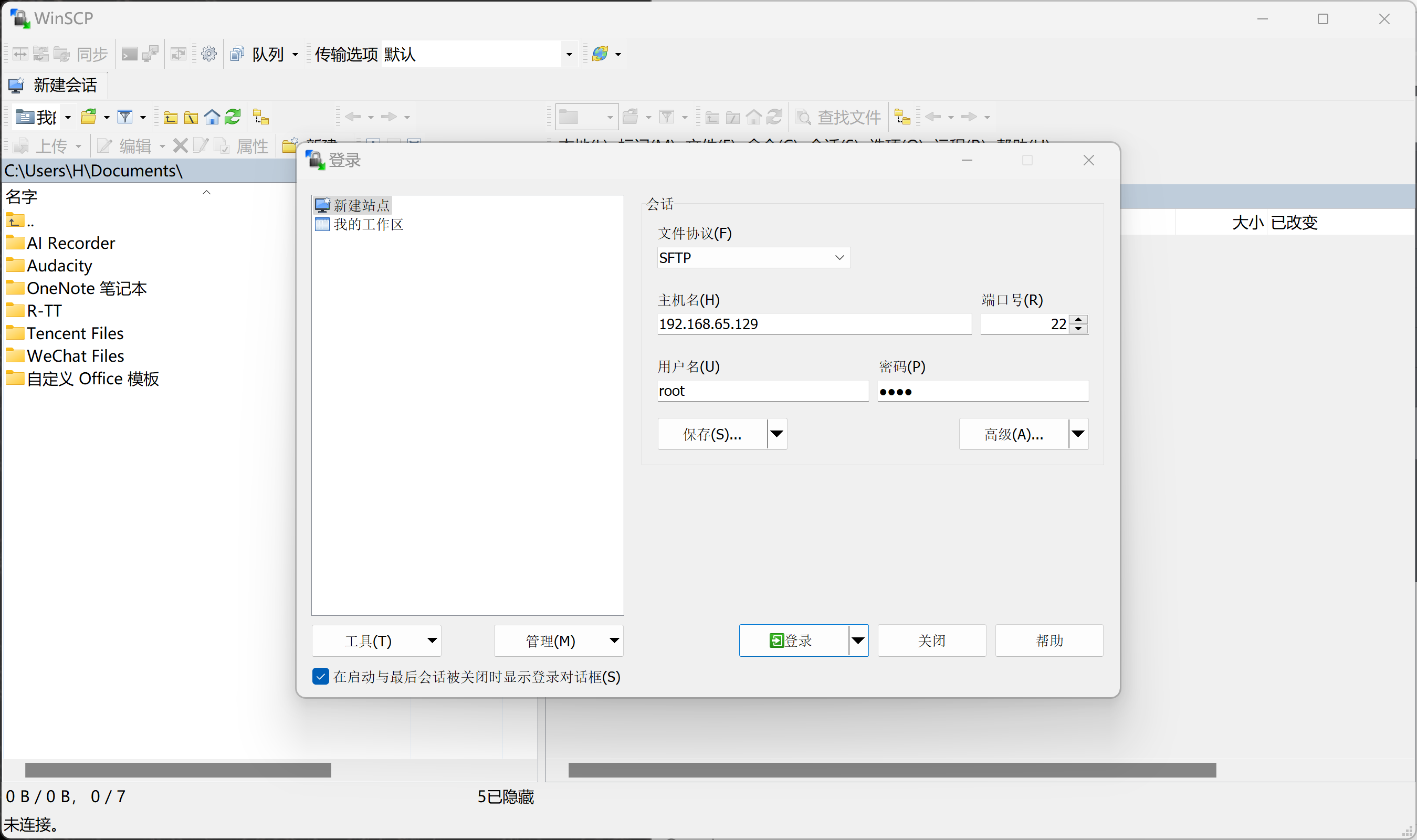Image resolution: width=1417 pixels, height=840 pixels.
Task: Click the back arrow in local navigation toolbar
Action: coord(353,117)
